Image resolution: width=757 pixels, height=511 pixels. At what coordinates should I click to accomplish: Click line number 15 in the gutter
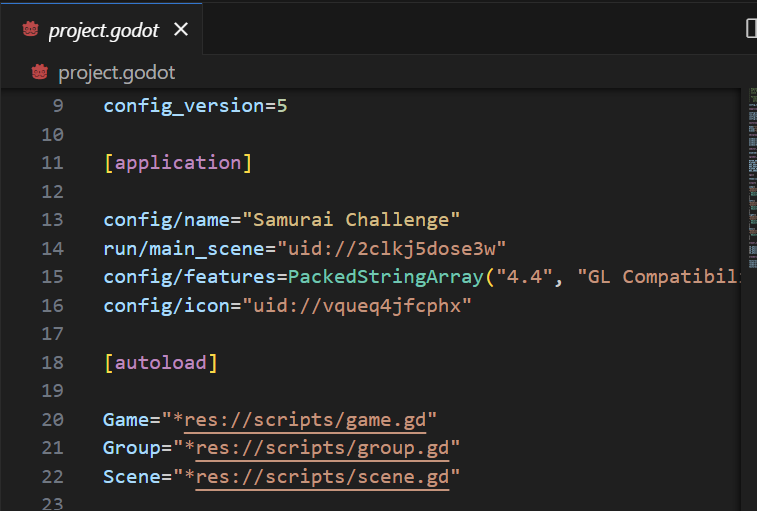[x=53, y=277]
